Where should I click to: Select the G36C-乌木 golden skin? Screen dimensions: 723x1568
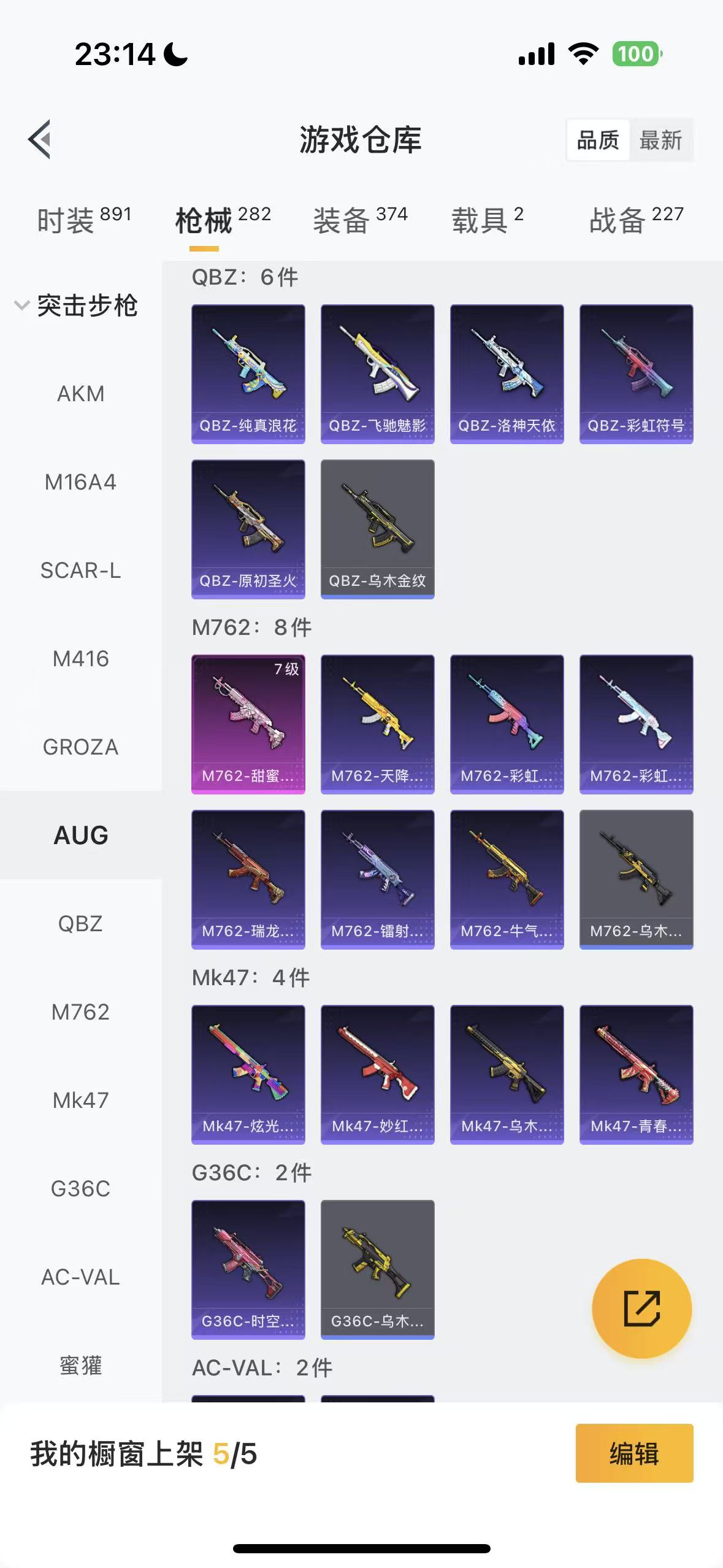[378, 1269]
